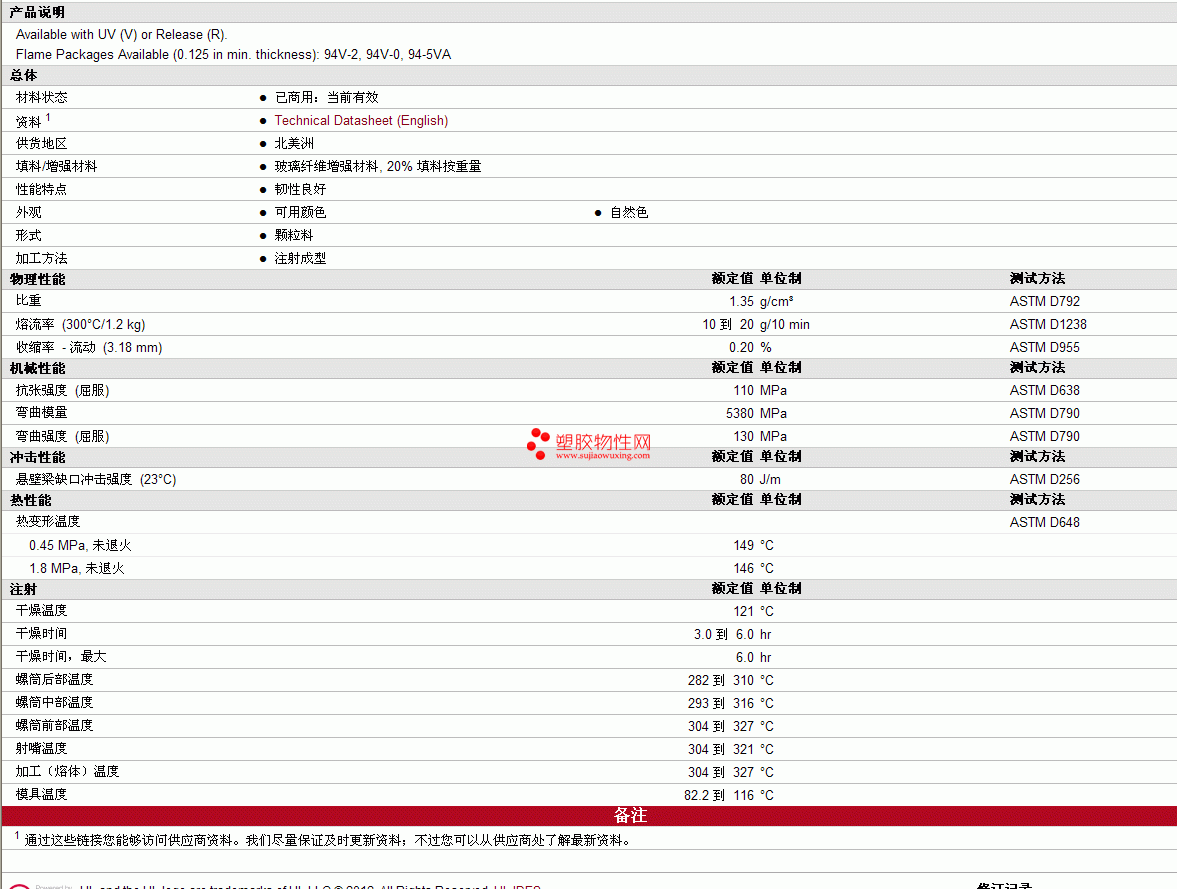Click the value 80 J/m
Image resolution: width=1177 pixels, height=889 pixels.
[x=760, y=479]
